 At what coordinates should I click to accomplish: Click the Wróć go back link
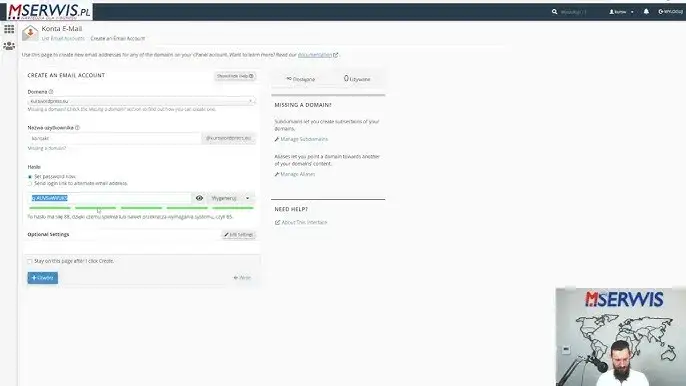(x=242, y=277)
